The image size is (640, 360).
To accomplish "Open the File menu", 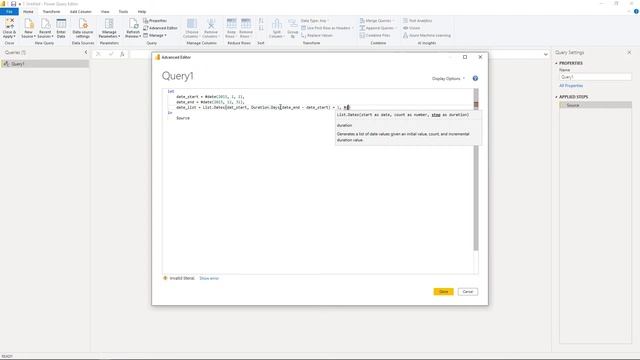I will click(x=9, y=11).
